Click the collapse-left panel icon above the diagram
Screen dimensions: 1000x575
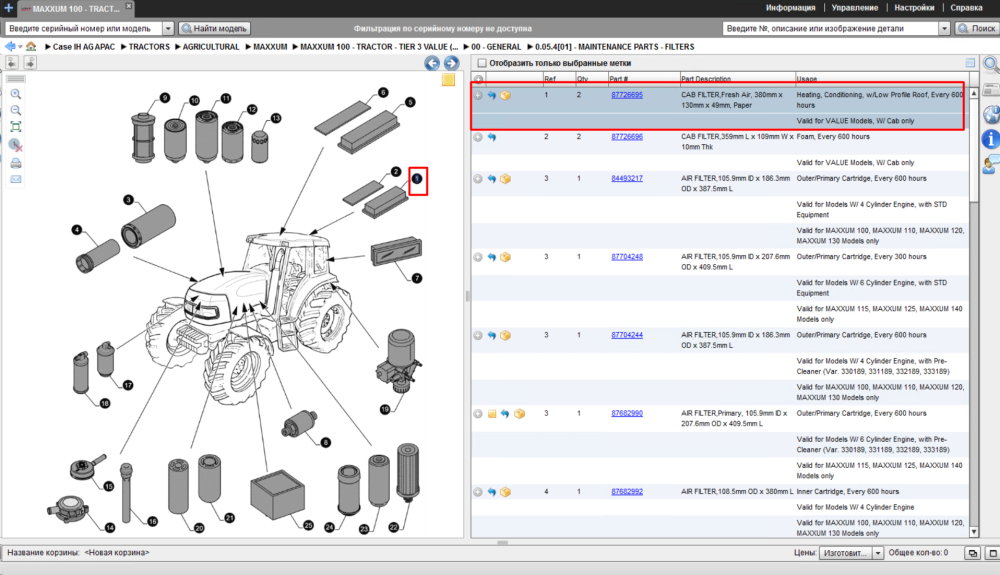click(x=11, y=62)
